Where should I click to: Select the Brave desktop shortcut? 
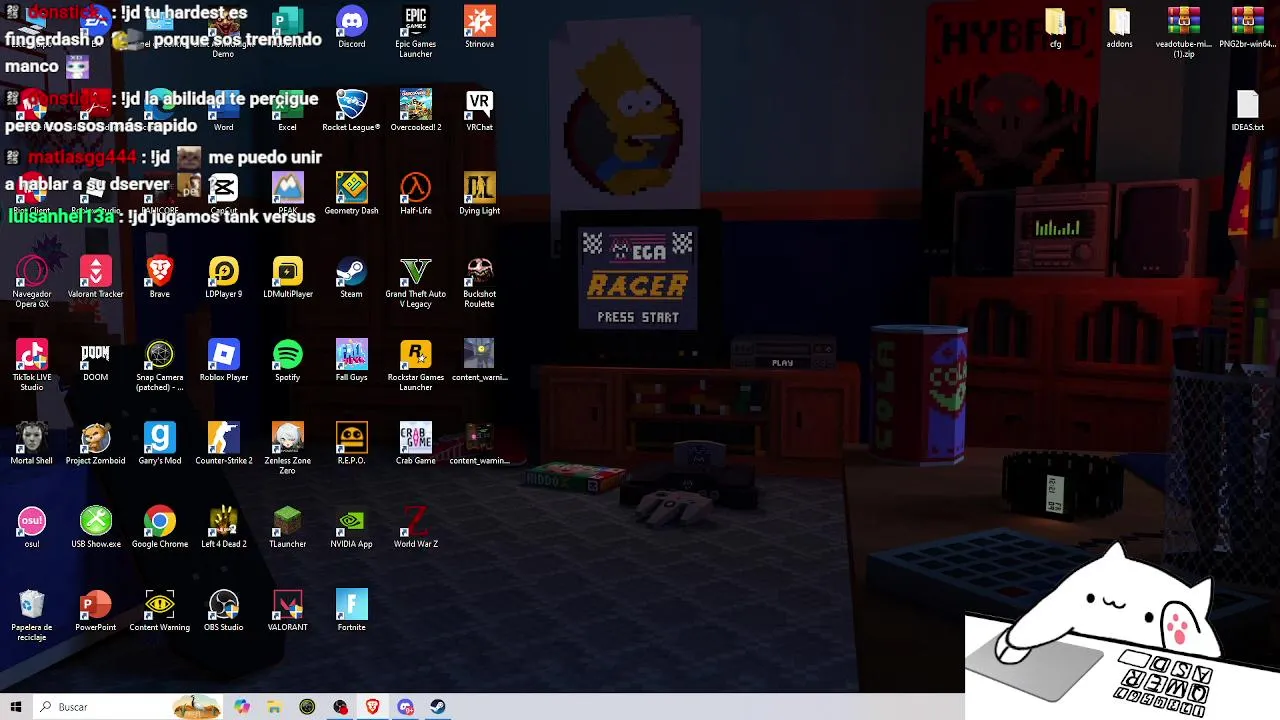click(x=159, y=277)
